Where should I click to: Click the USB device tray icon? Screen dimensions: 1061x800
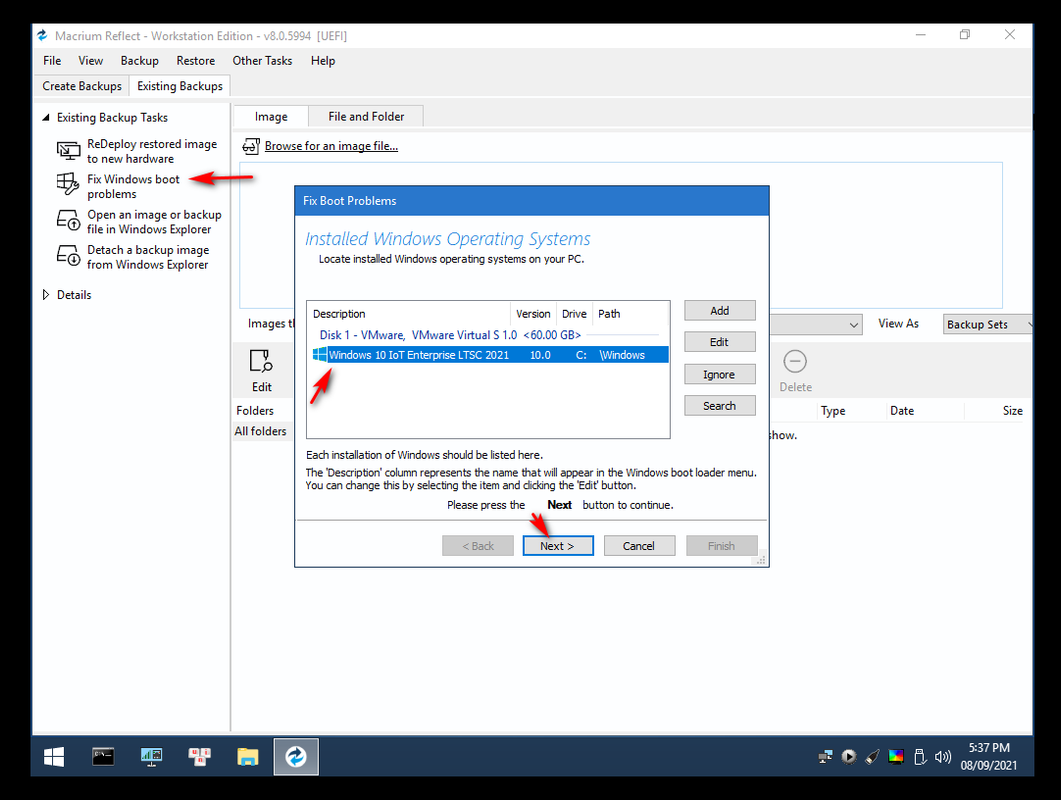(920, 757)
